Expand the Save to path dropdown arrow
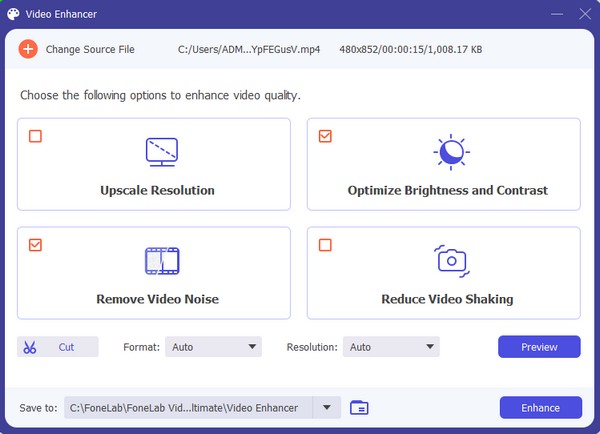 click(326, 408)
